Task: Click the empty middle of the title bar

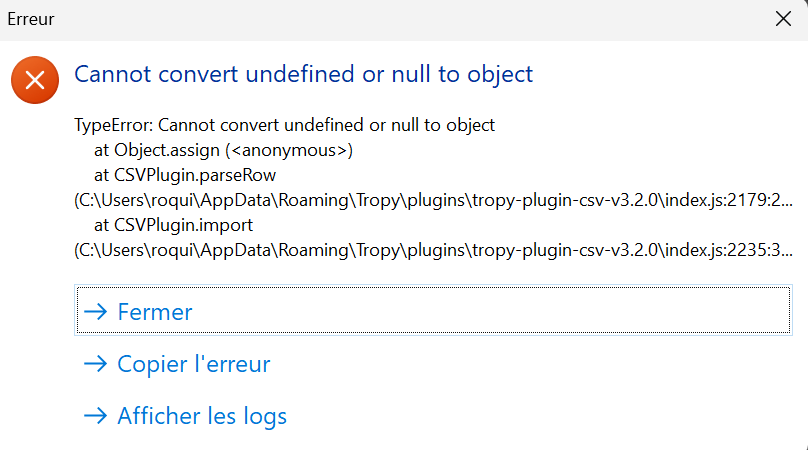Action: pyautogui.click(x=400, y=19)
